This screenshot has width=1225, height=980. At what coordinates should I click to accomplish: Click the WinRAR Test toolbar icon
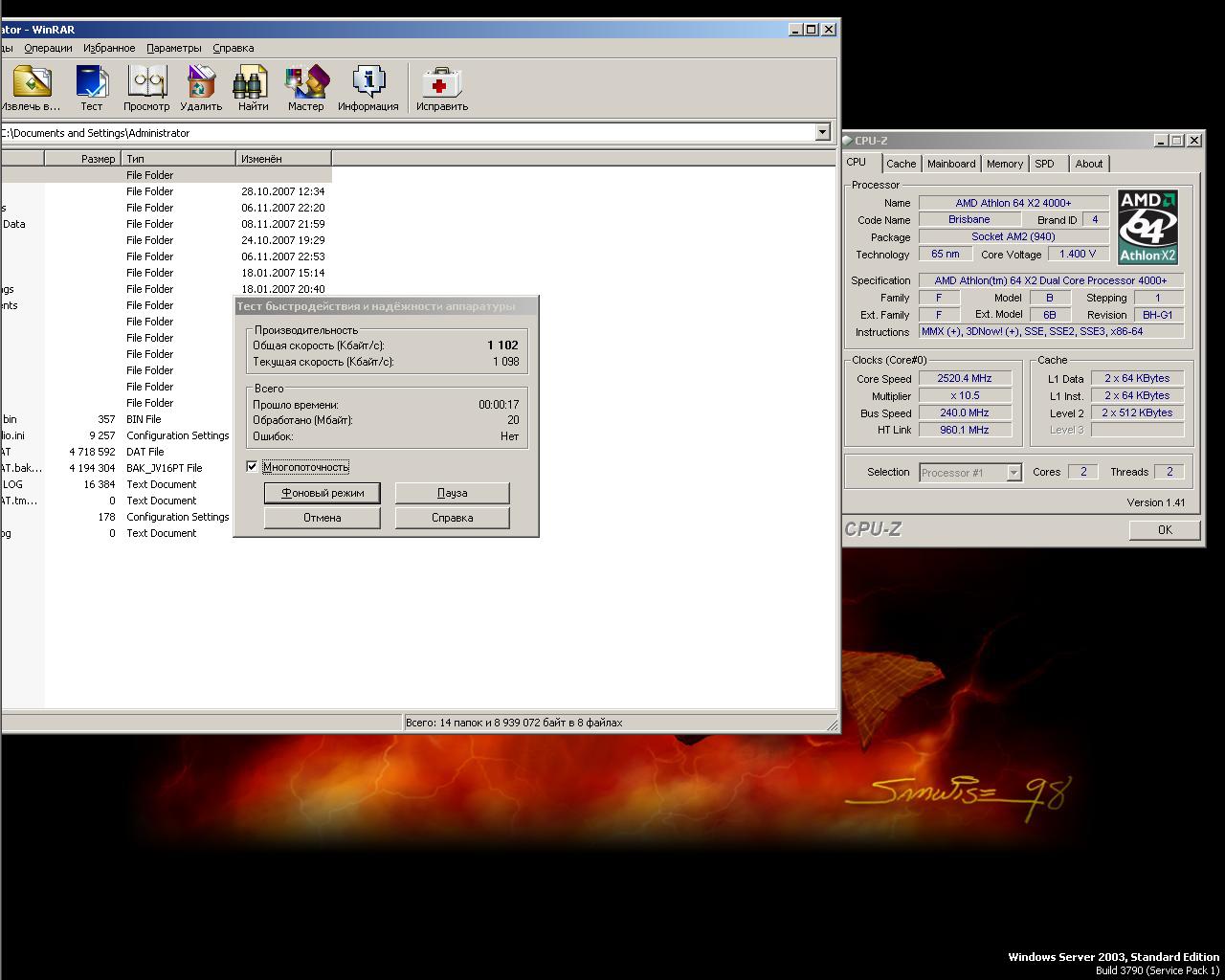click(x=92, y=88)
